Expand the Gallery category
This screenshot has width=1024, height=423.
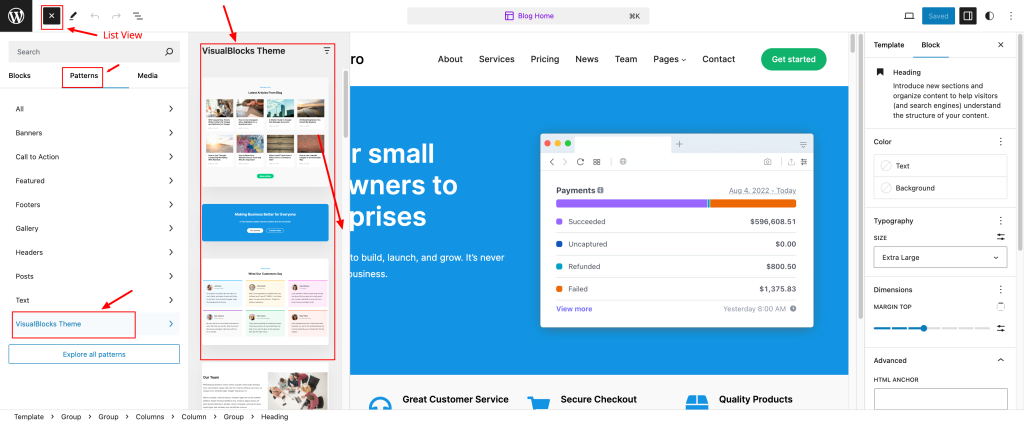(x=94, y=228)
